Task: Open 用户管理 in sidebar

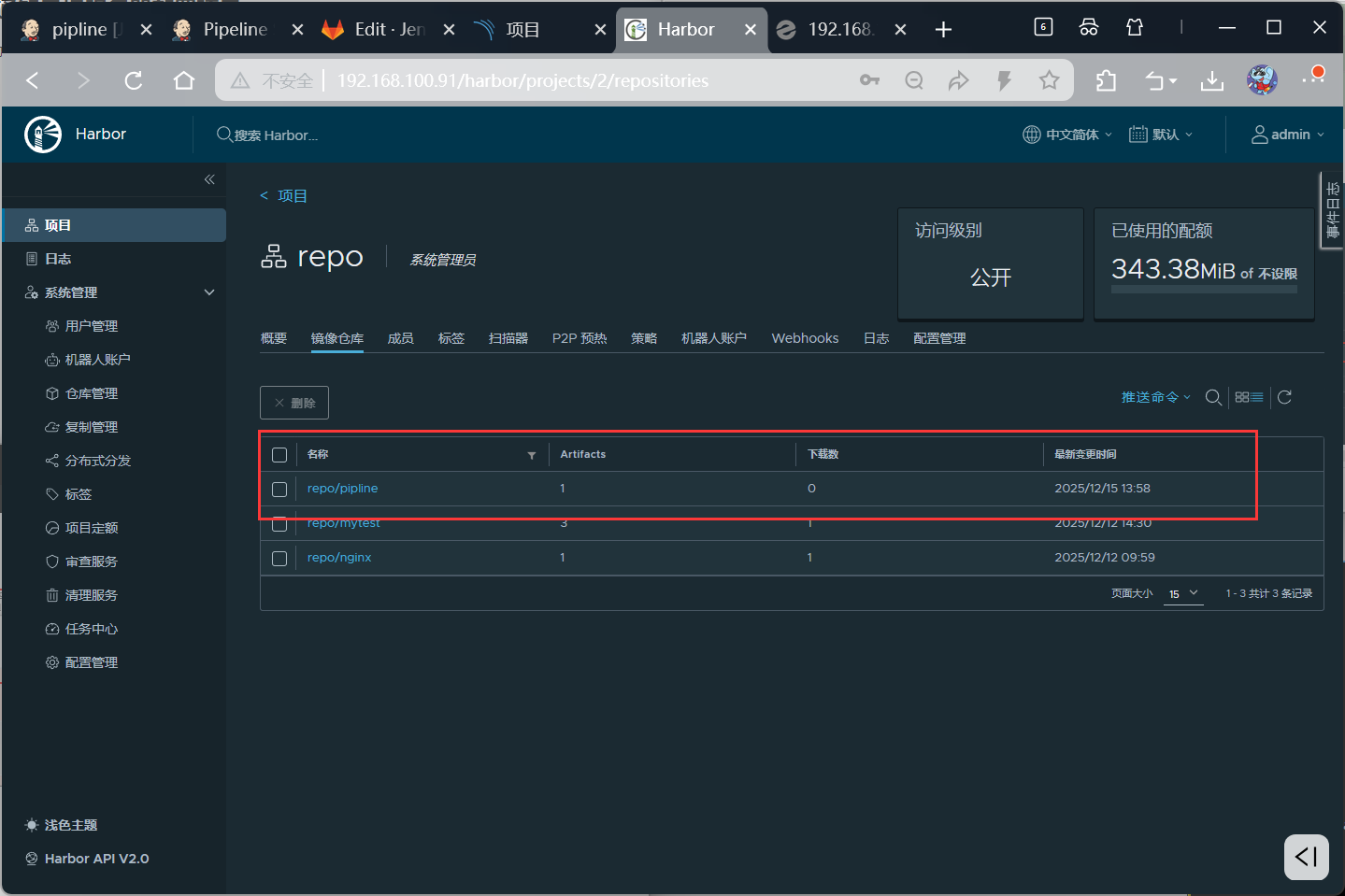Action: coord(92,326)
